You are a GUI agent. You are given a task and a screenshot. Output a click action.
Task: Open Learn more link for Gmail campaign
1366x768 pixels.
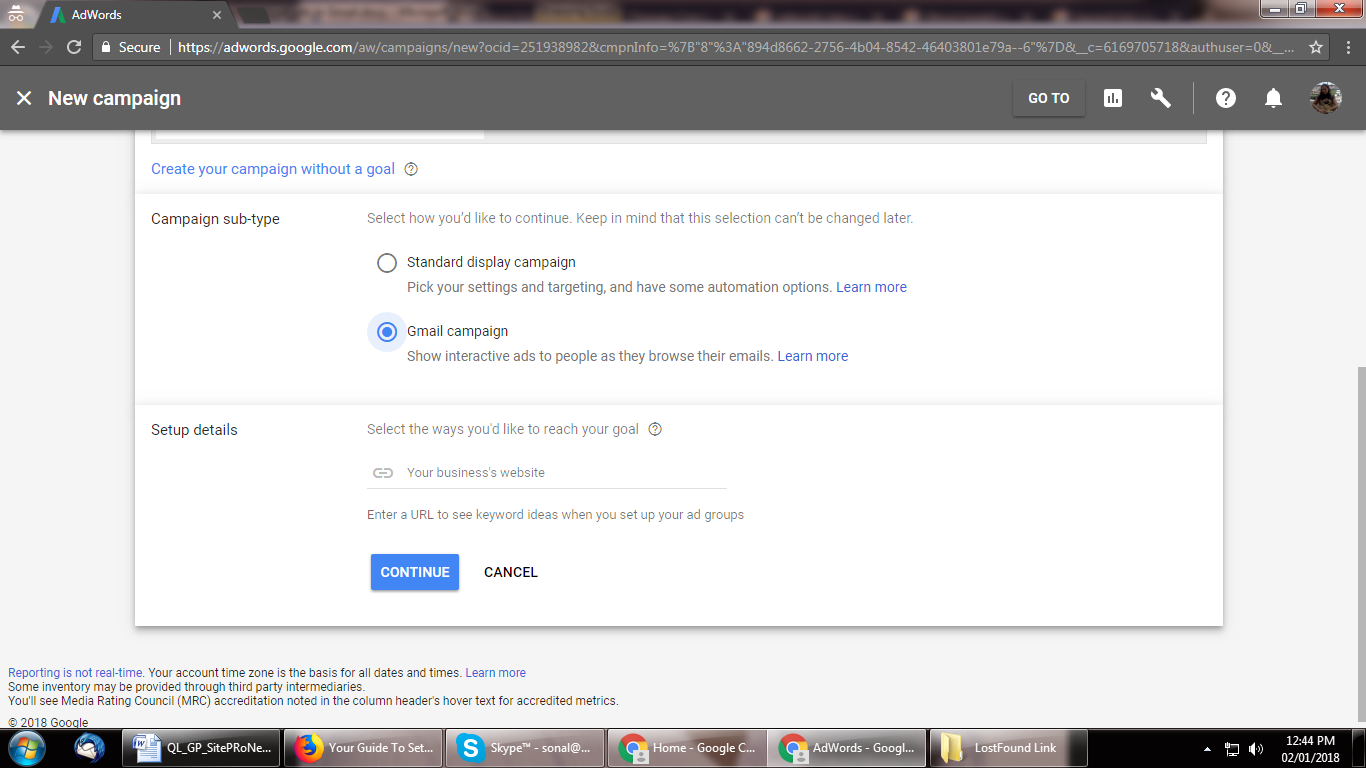click(x=813, y=356)
